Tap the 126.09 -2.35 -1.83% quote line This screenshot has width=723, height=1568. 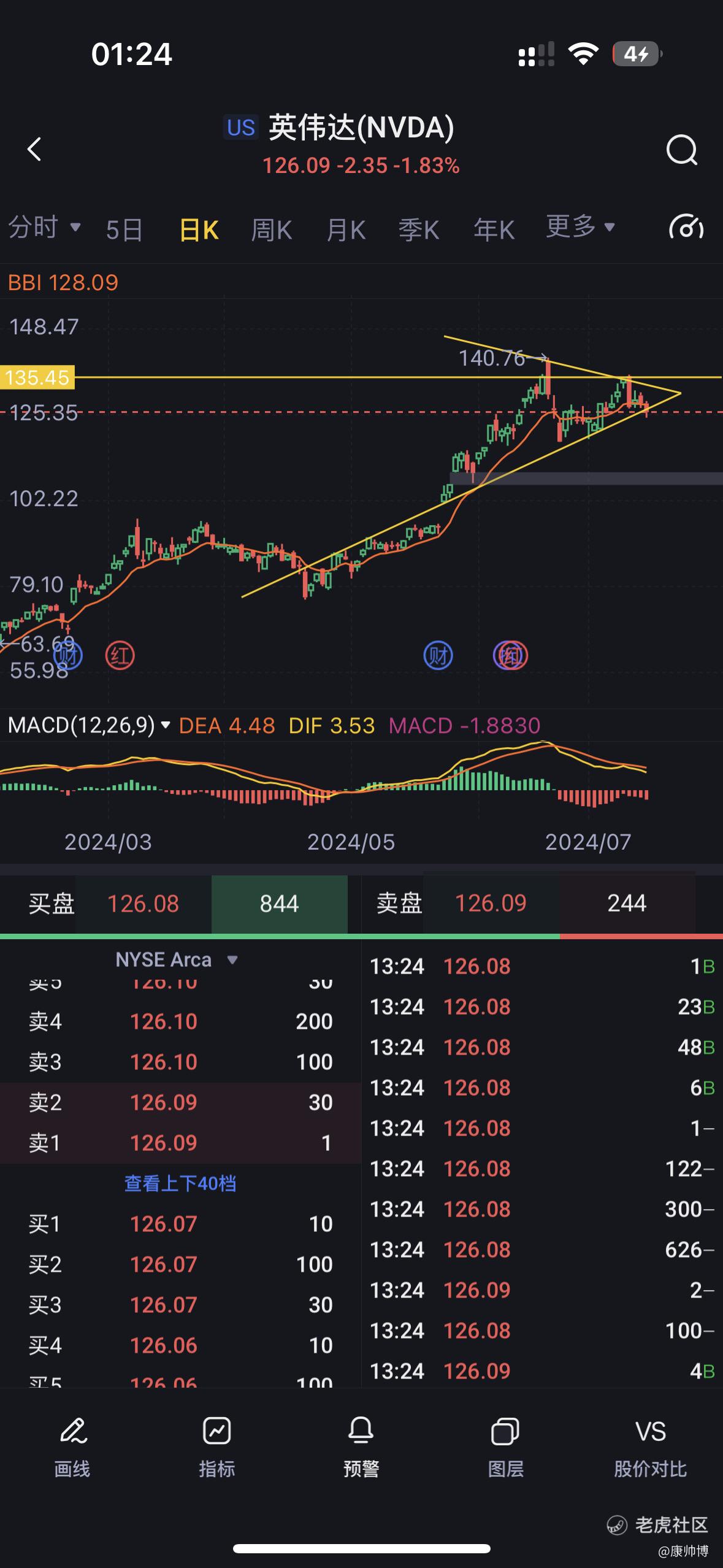361,166
